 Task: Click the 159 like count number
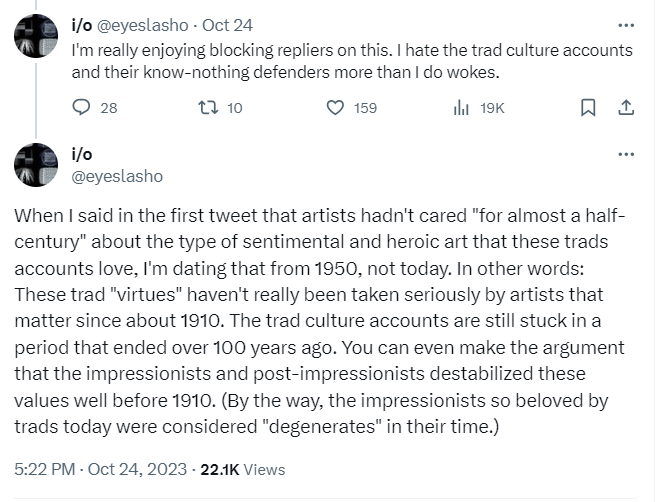click(365, 108)
